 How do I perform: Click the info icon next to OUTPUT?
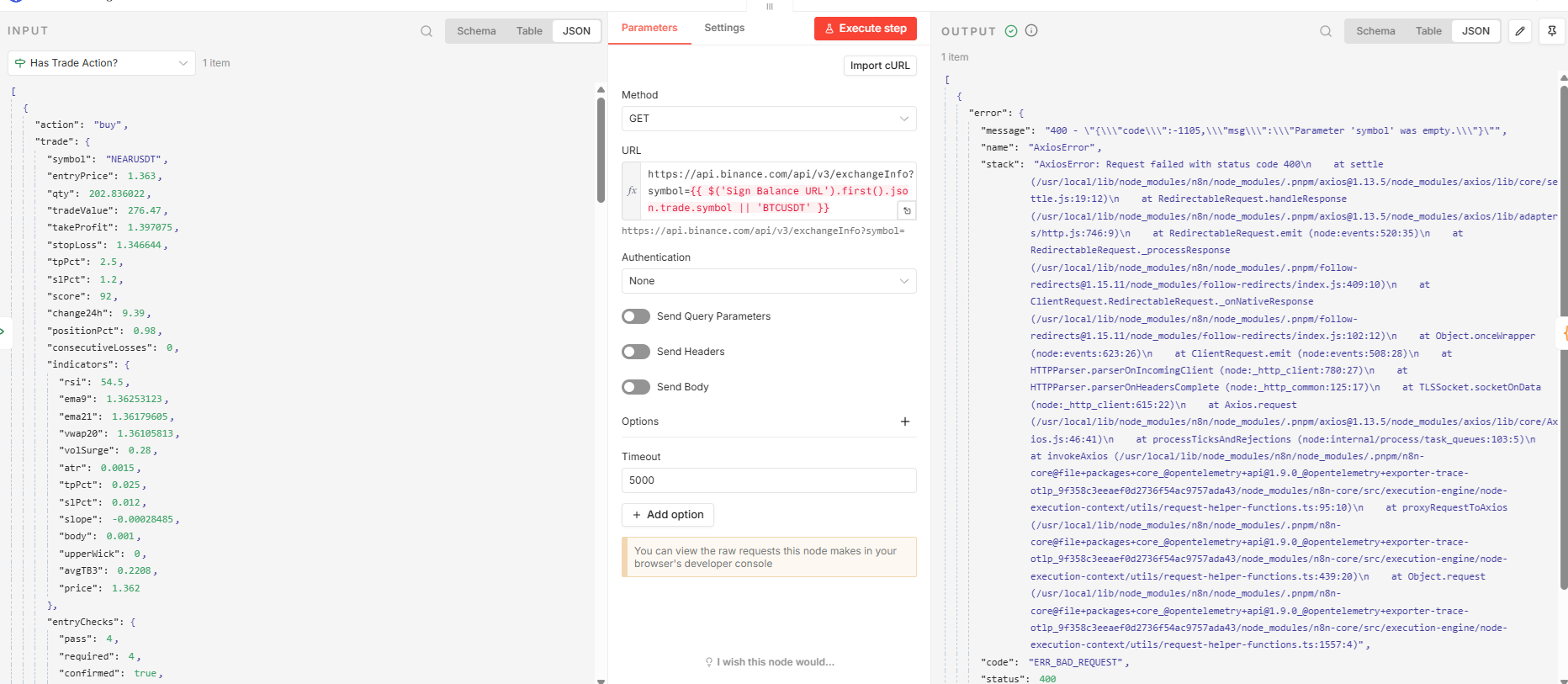[x=1031, y=30]
